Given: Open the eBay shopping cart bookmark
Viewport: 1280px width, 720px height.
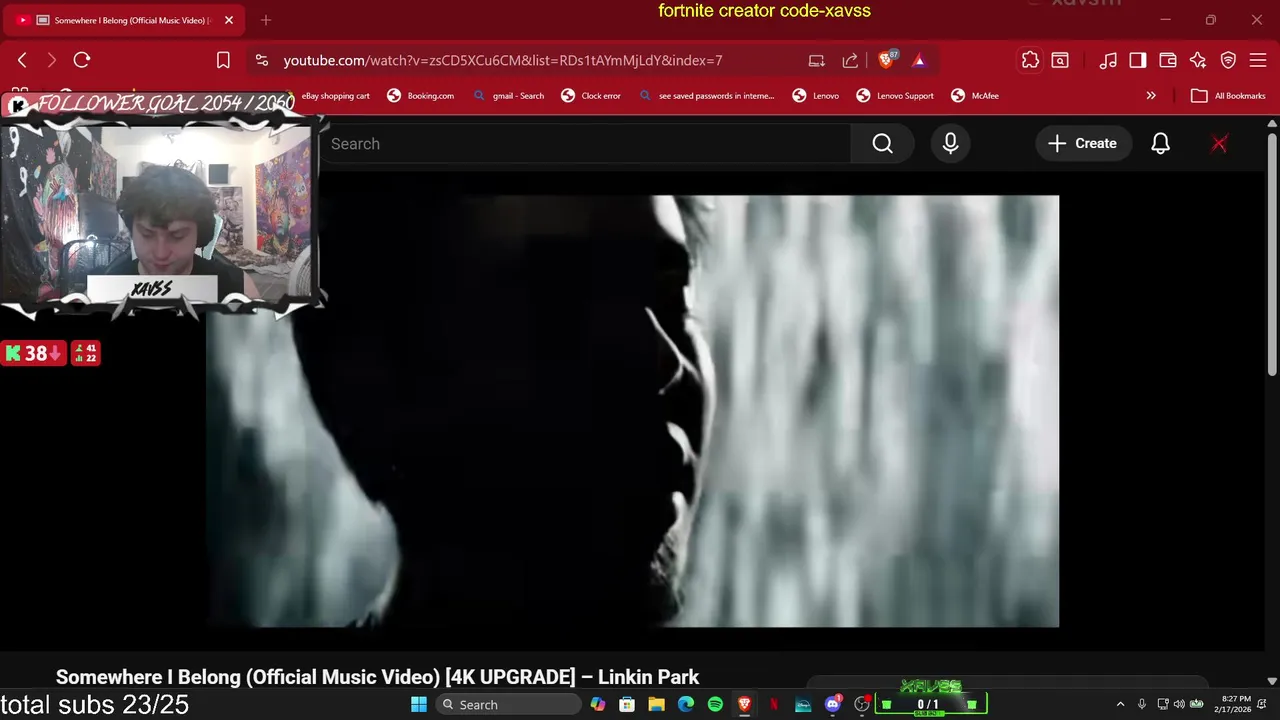Looking at the screenshot, I should point(335,96).
